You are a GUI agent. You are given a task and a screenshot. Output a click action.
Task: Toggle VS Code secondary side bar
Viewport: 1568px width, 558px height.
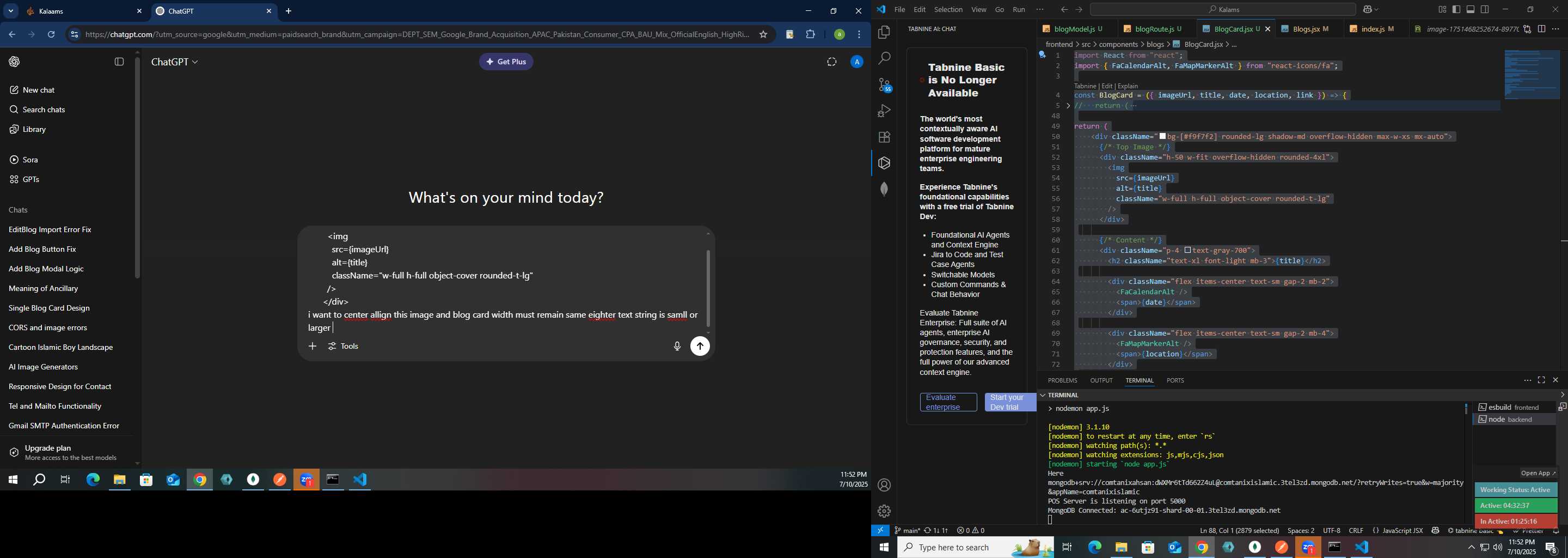click(x=1485, y=10)
